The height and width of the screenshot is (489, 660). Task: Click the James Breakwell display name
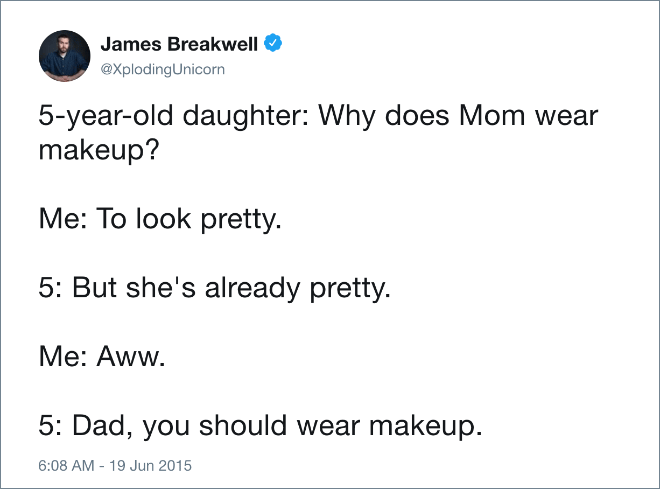179,44
